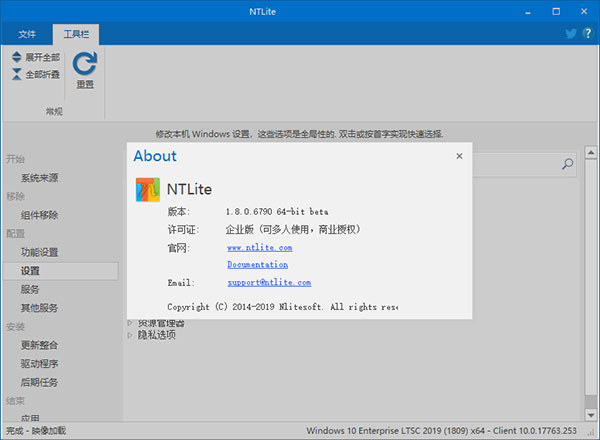Switch to the 文件 tab
The height and width of the screenshot is (440, 600).
pos(27,34)
